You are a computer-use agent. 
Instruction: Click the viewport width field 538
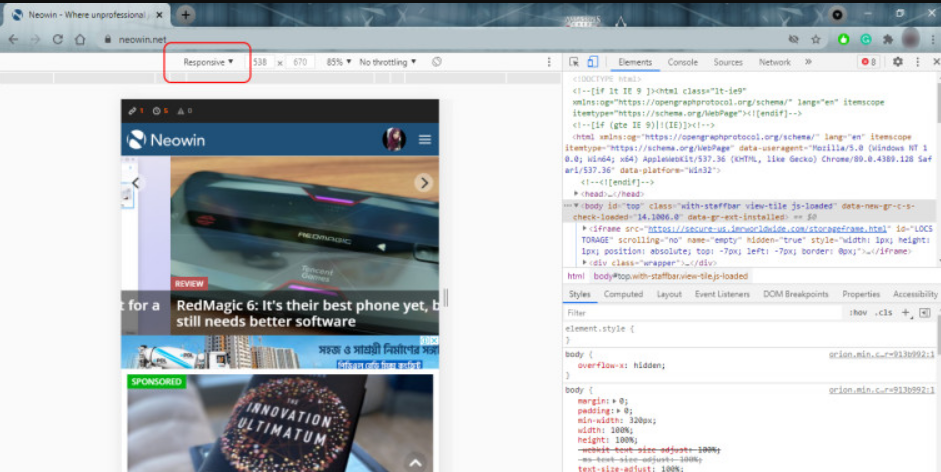pos(262,62)
